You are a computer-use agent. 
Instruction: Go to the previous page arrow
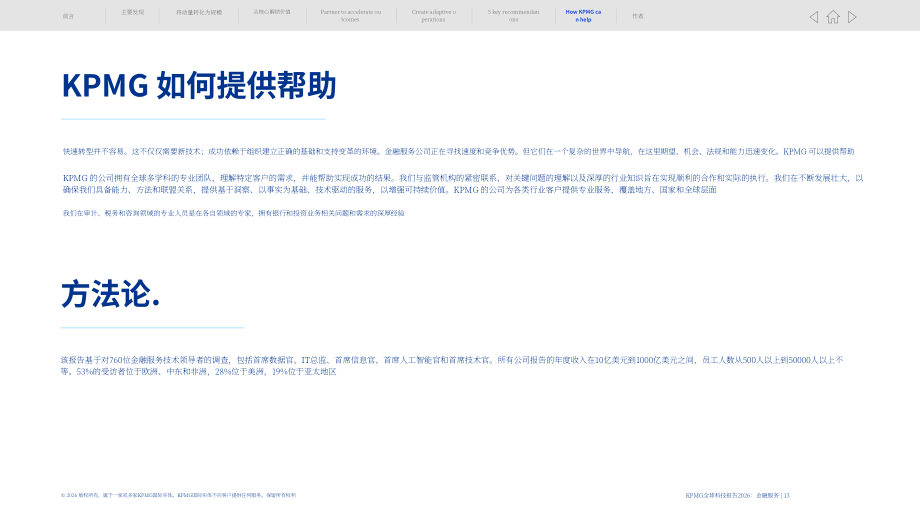pyautogui.click(x=814, y=17)
